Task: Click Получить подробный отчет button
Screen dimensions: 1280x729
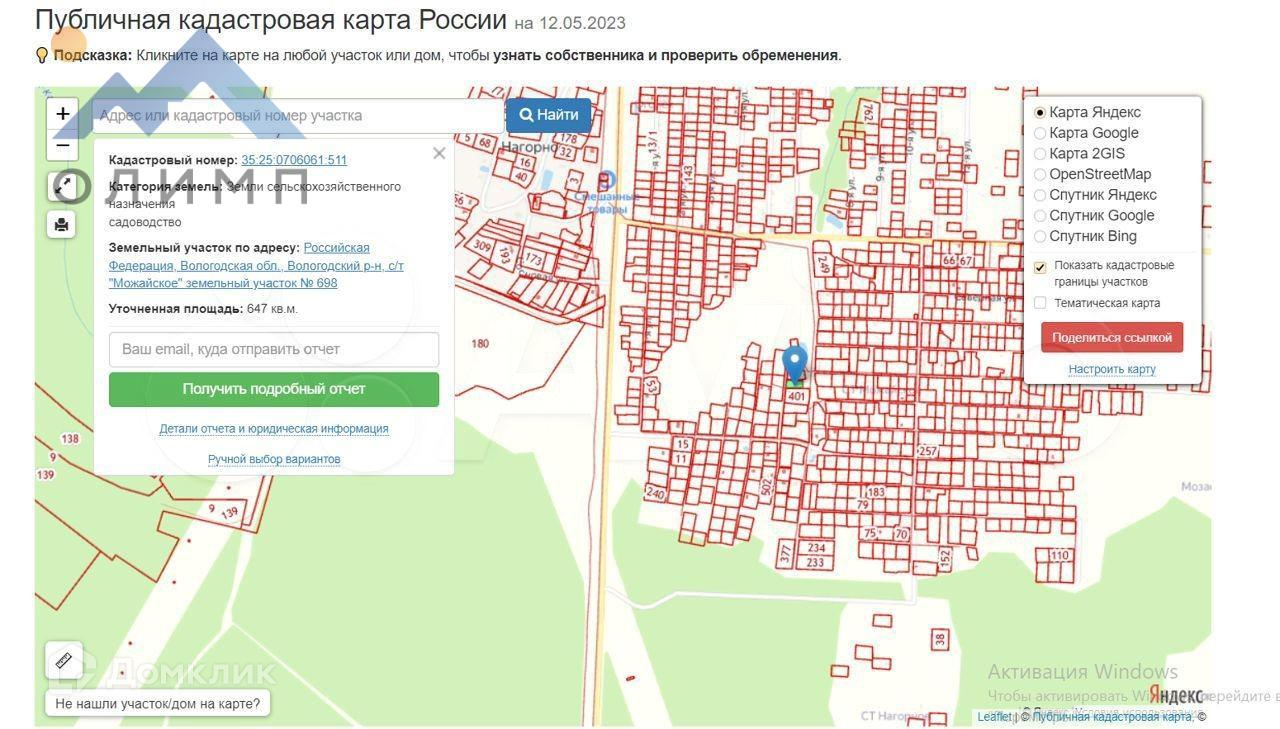Action: click(x=274, y=389)
